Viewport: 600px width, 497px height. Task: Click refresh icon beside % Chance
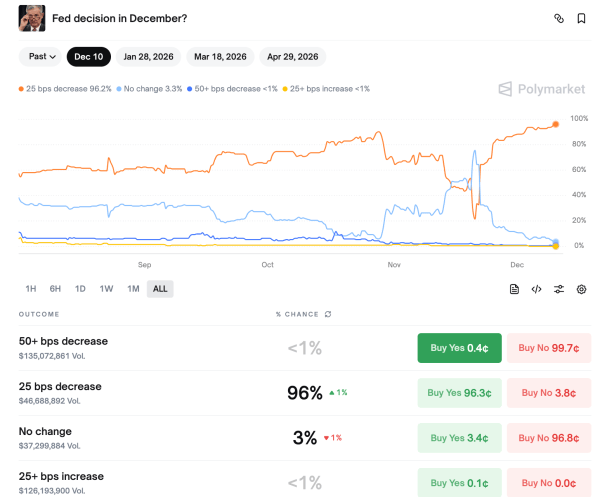(328, 314)
